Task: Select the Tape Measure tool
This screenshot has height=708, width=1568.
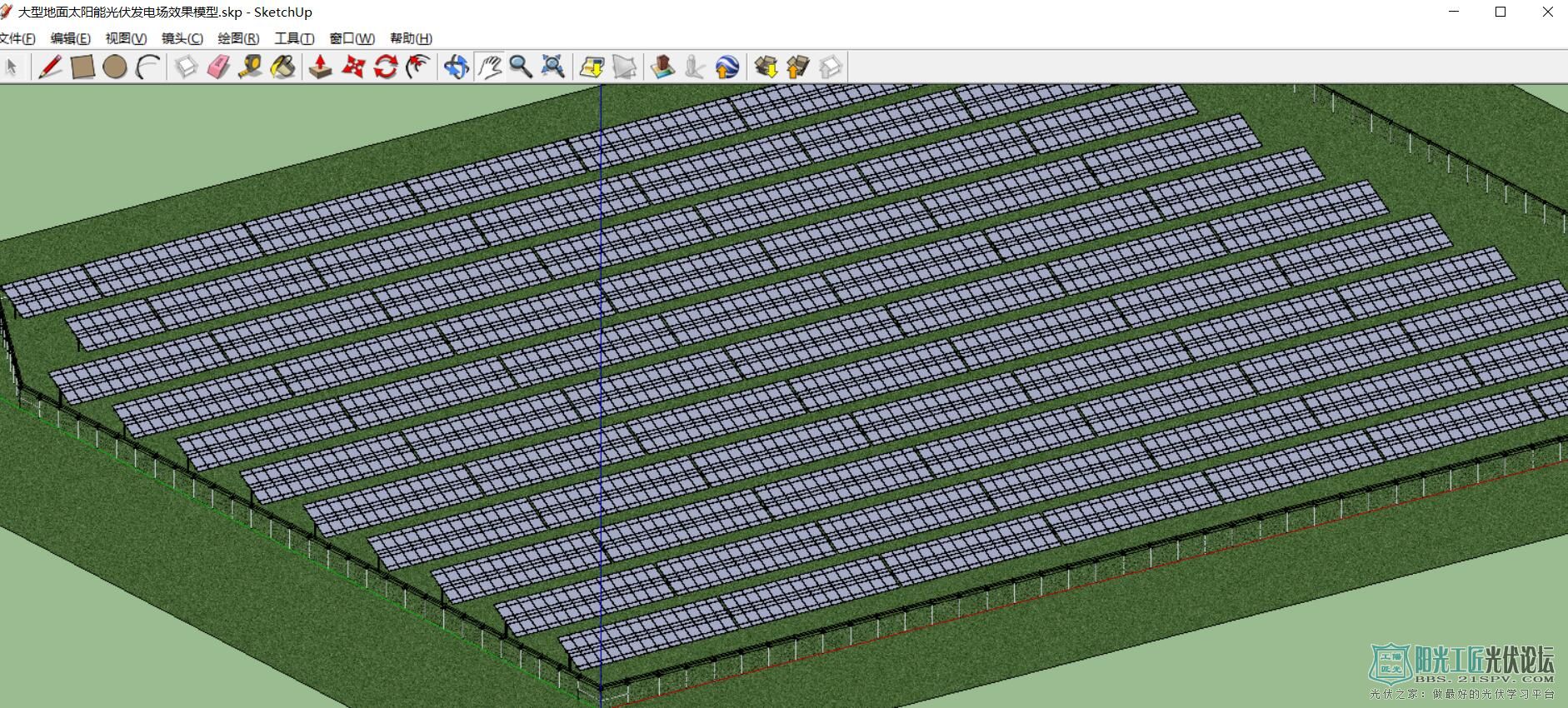Action: pos(251,67)
